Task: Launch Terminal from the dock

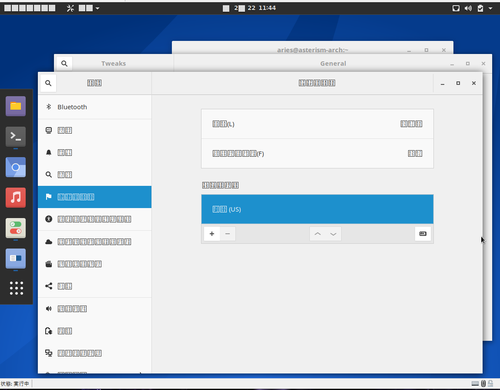Action: (16, 137)
